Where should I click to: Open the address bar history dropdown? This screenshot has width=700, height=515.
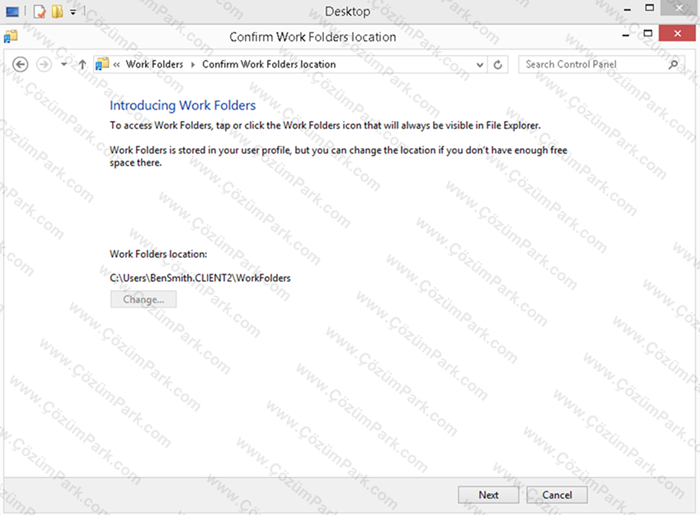pyautogui.click(x=480, y=65)
